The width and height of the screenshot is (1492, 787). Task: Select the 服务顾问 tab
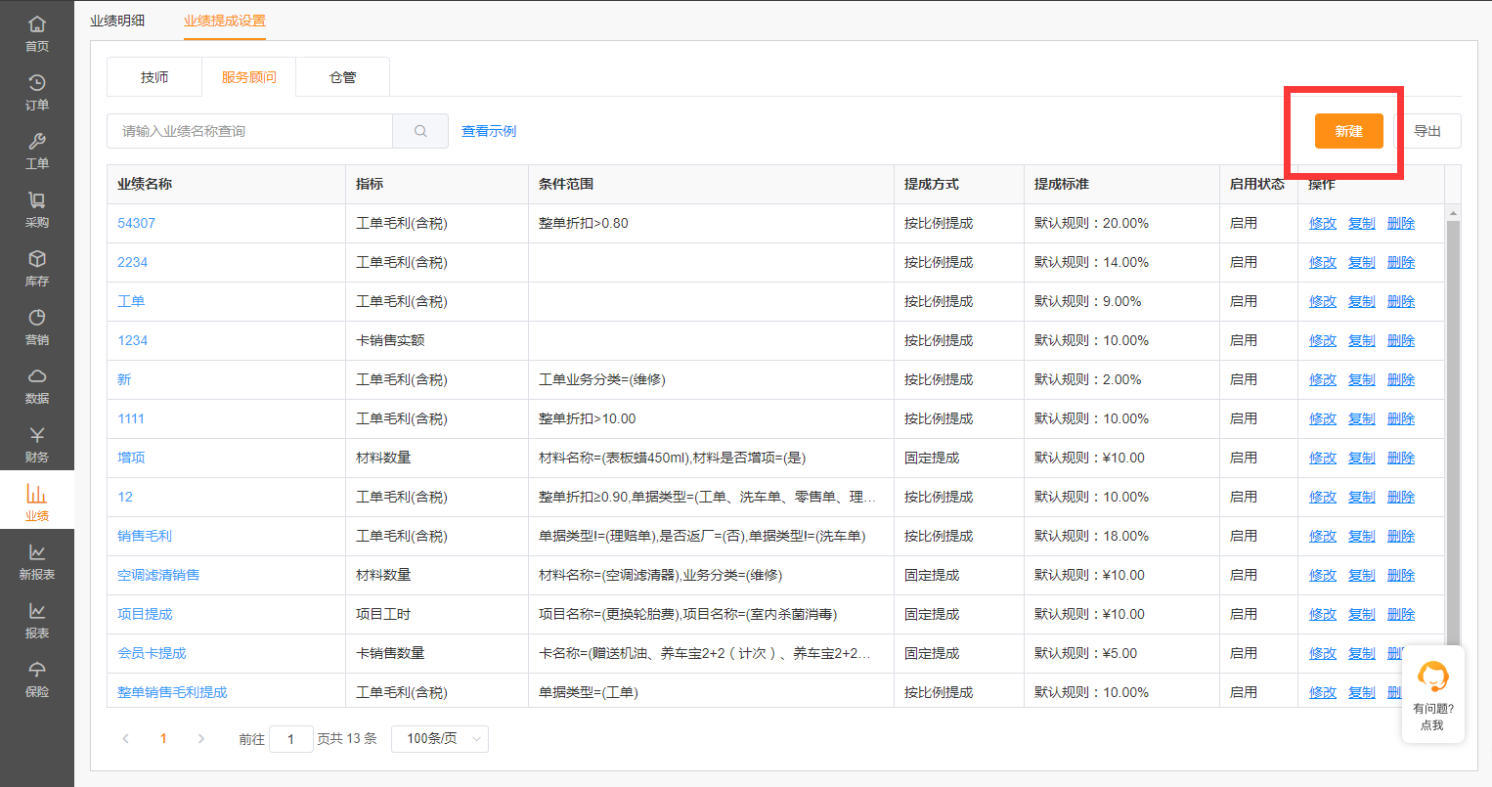pyautogui.click(x=249, y=77)
